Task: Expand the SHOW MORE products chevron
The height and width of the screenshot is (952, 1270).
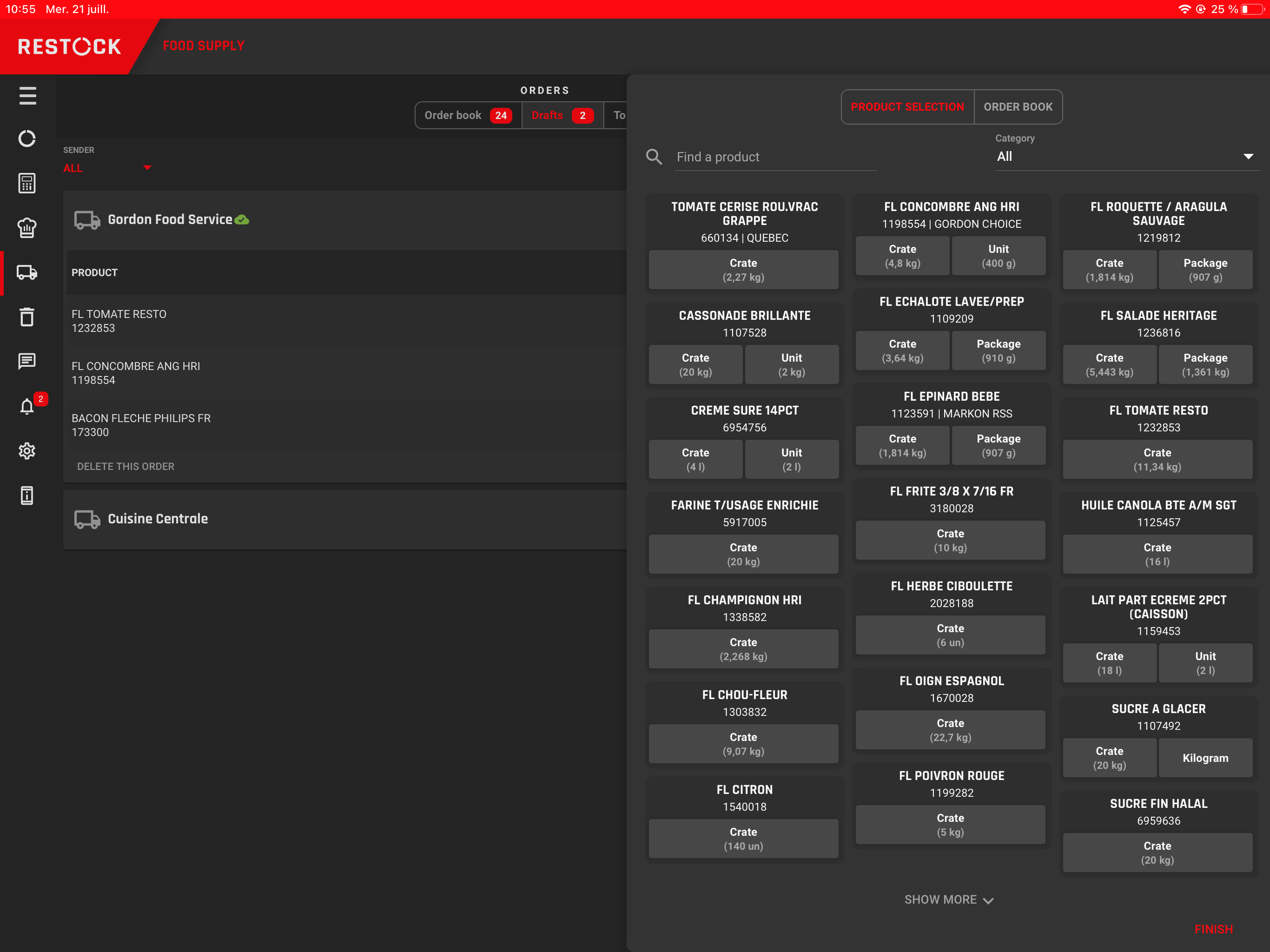Action: [x=949, y=899]
